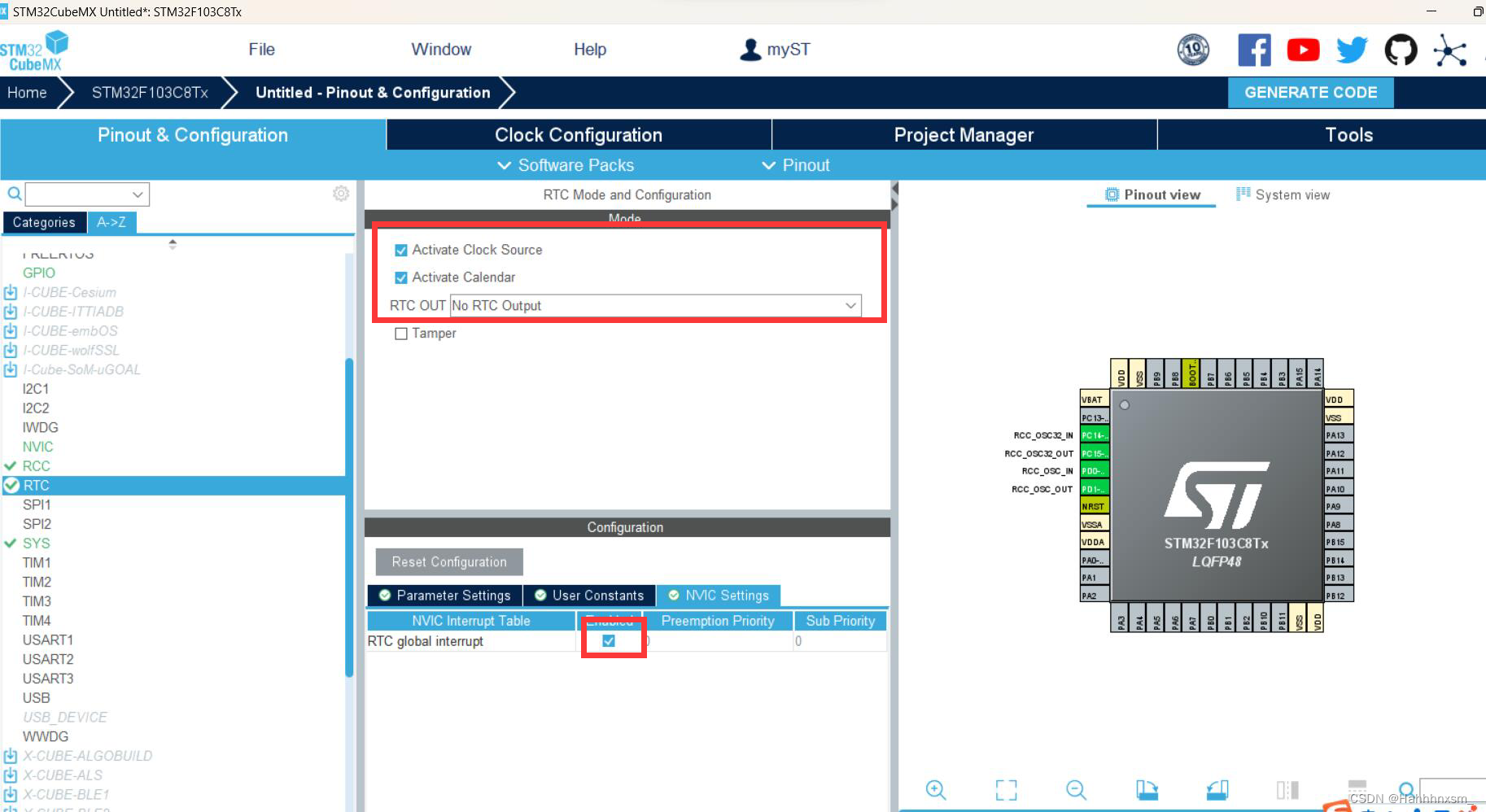Open the GitHub icon link
The height and width of the screenshot is (812, 1486).
coord(1401,50)
